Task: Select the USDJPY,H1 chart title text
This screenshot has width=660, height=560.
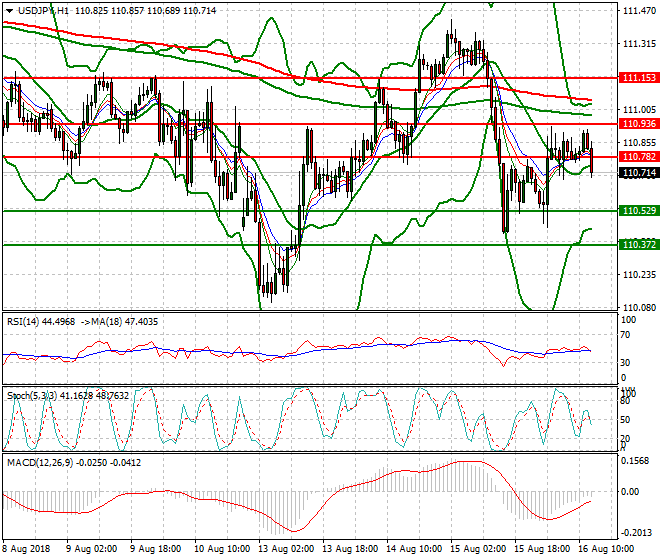Action: [43, 11]
